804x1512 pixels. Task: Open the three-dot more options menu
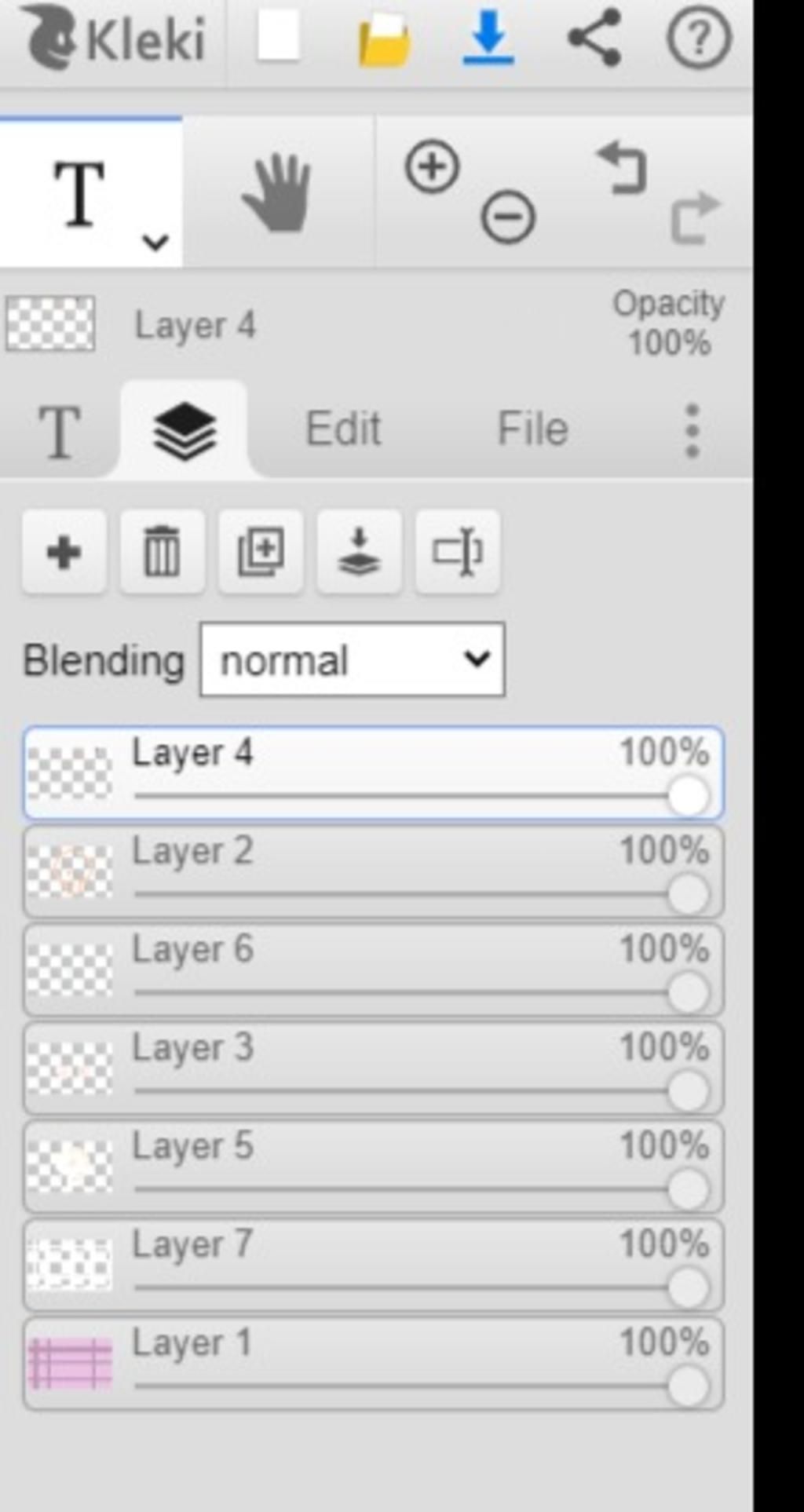pyautogui.click(x=692, y=430)
